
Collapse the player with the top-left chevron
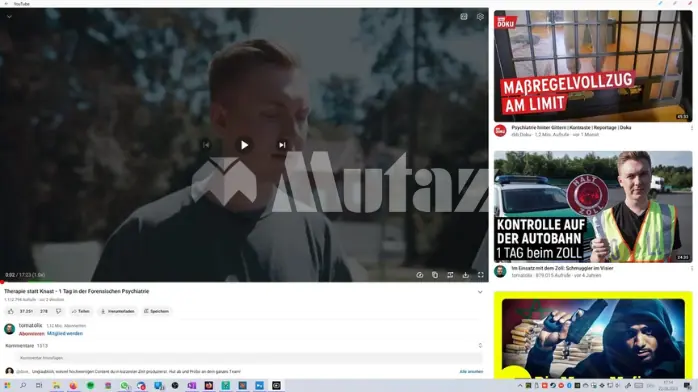[9, 16]
